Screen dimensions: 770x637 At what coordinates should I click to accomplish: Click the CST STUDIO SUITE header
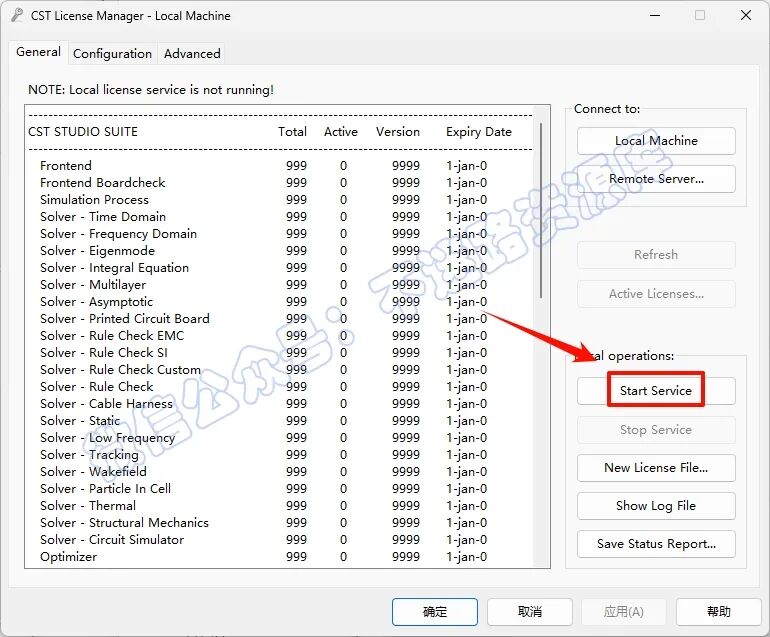point(83,132)
